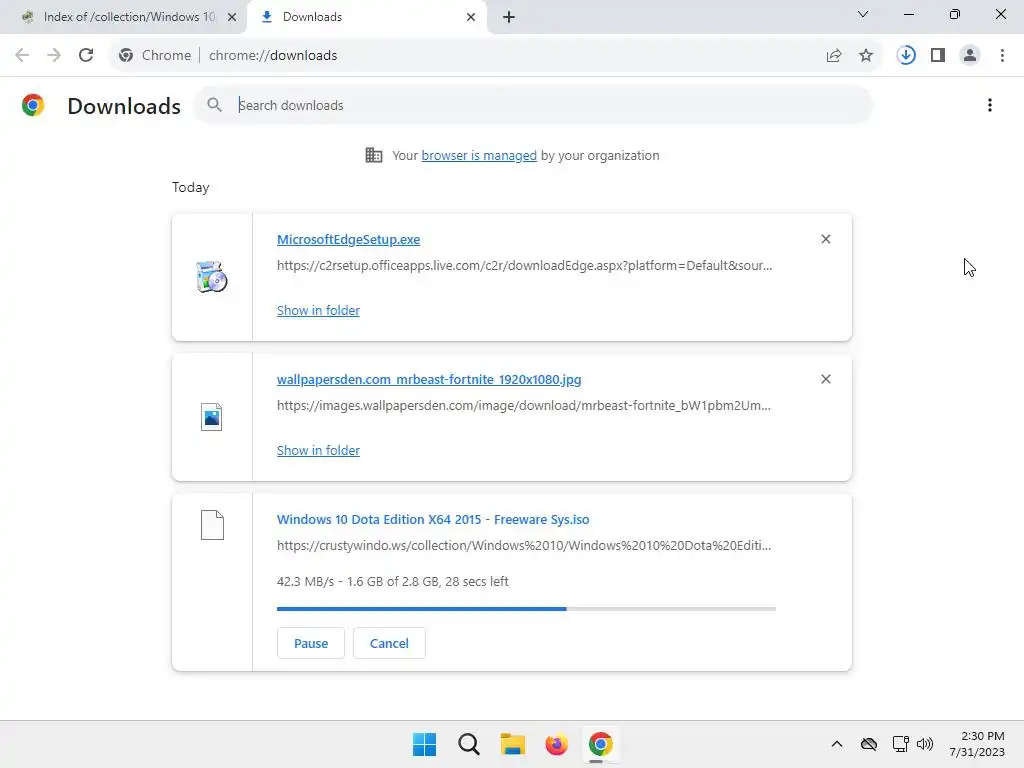Click the officeapps.live.com source URL

pyautogui.click(x=524, y=266)
